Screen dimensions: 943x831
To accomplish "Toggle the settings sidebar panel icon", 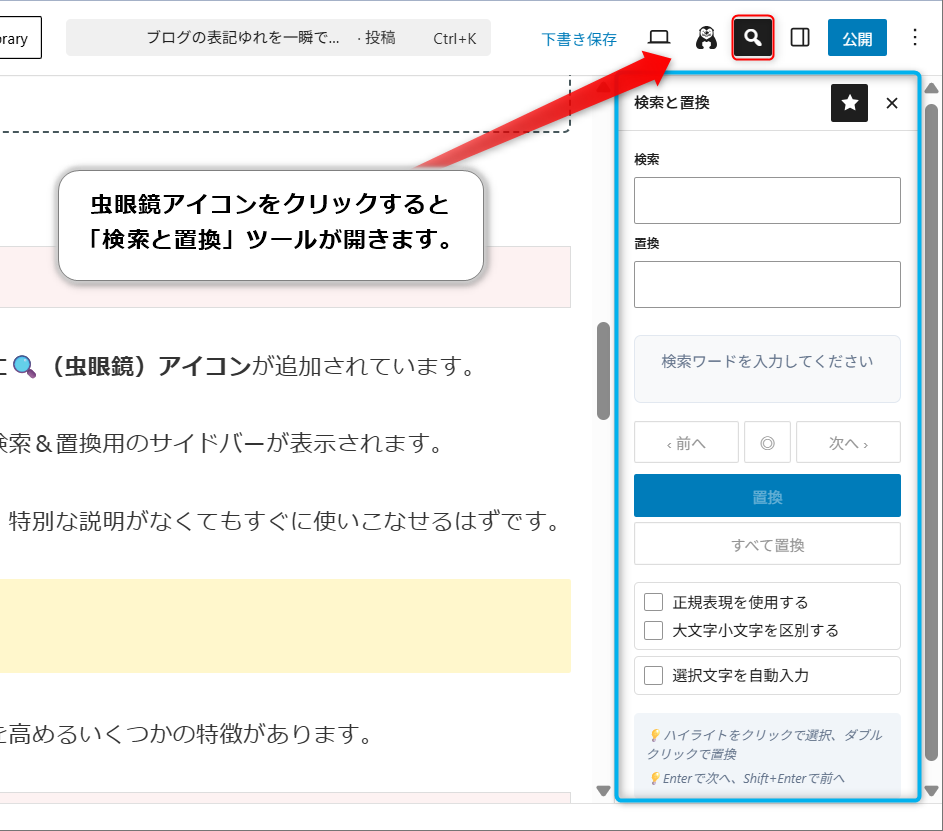I will pos(800,38).
